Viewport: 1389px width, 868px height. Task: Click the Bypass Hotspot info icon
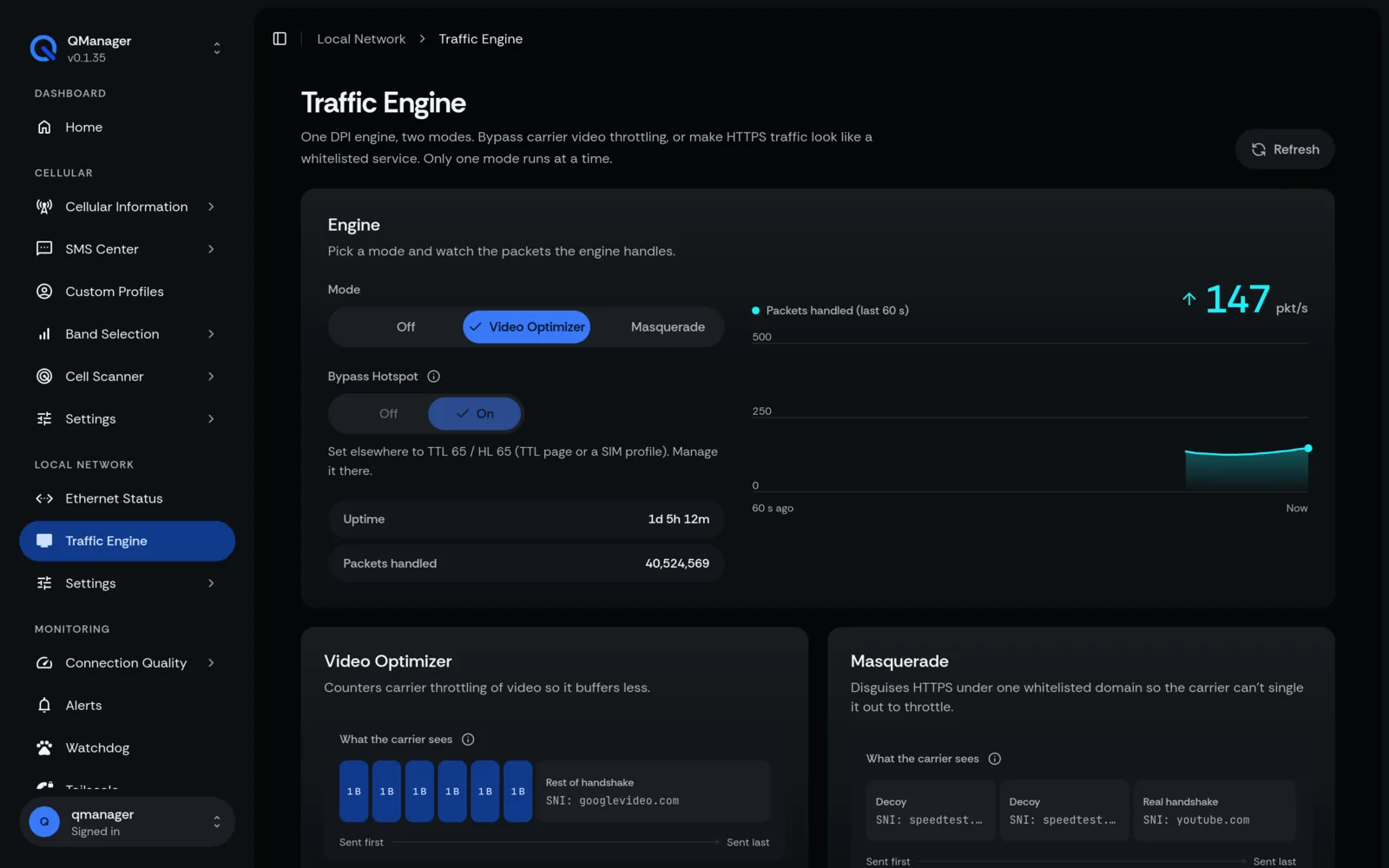434,377
